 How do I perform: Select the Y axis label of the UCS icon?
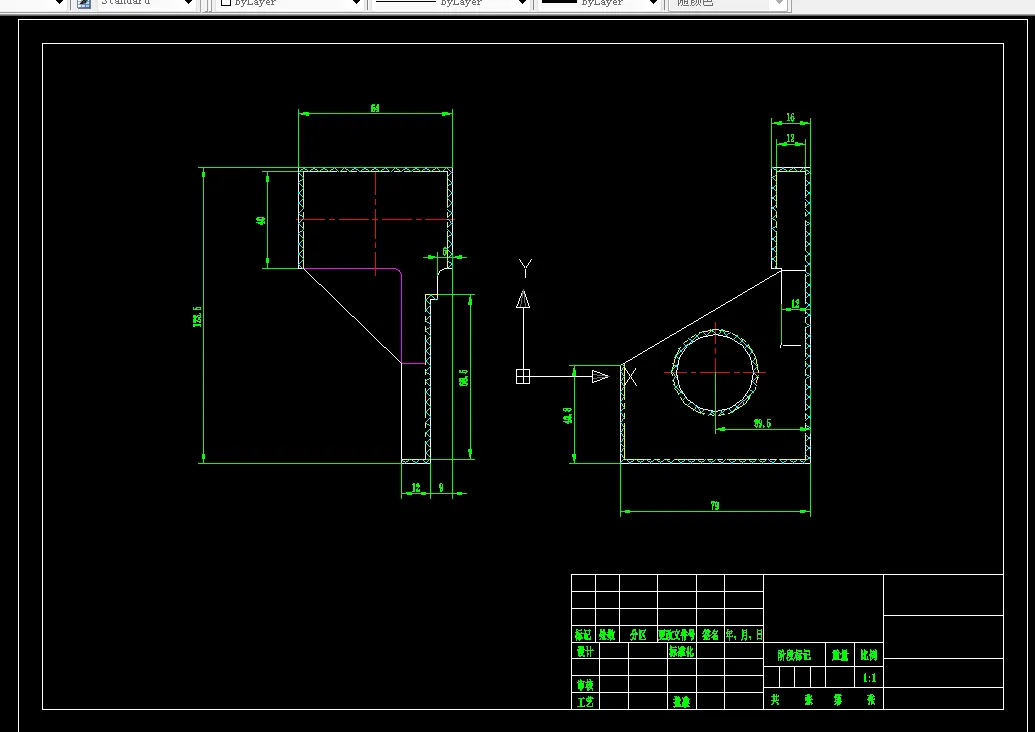point(525,268)
